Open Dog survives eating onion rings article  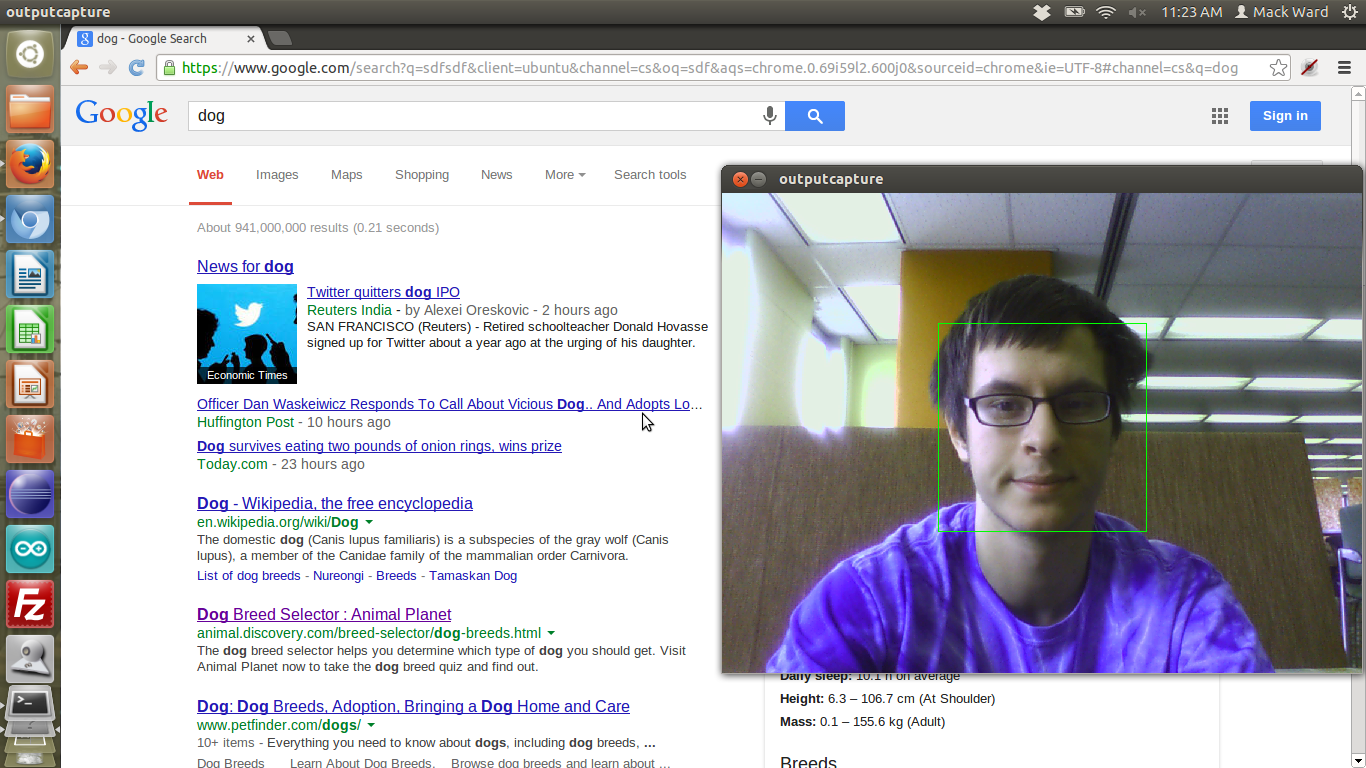tap(379, 446)
